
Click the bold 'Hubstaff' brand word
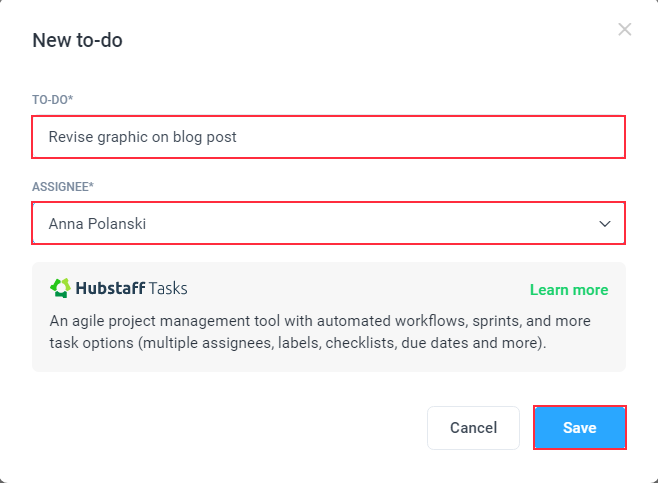point(110,288)
